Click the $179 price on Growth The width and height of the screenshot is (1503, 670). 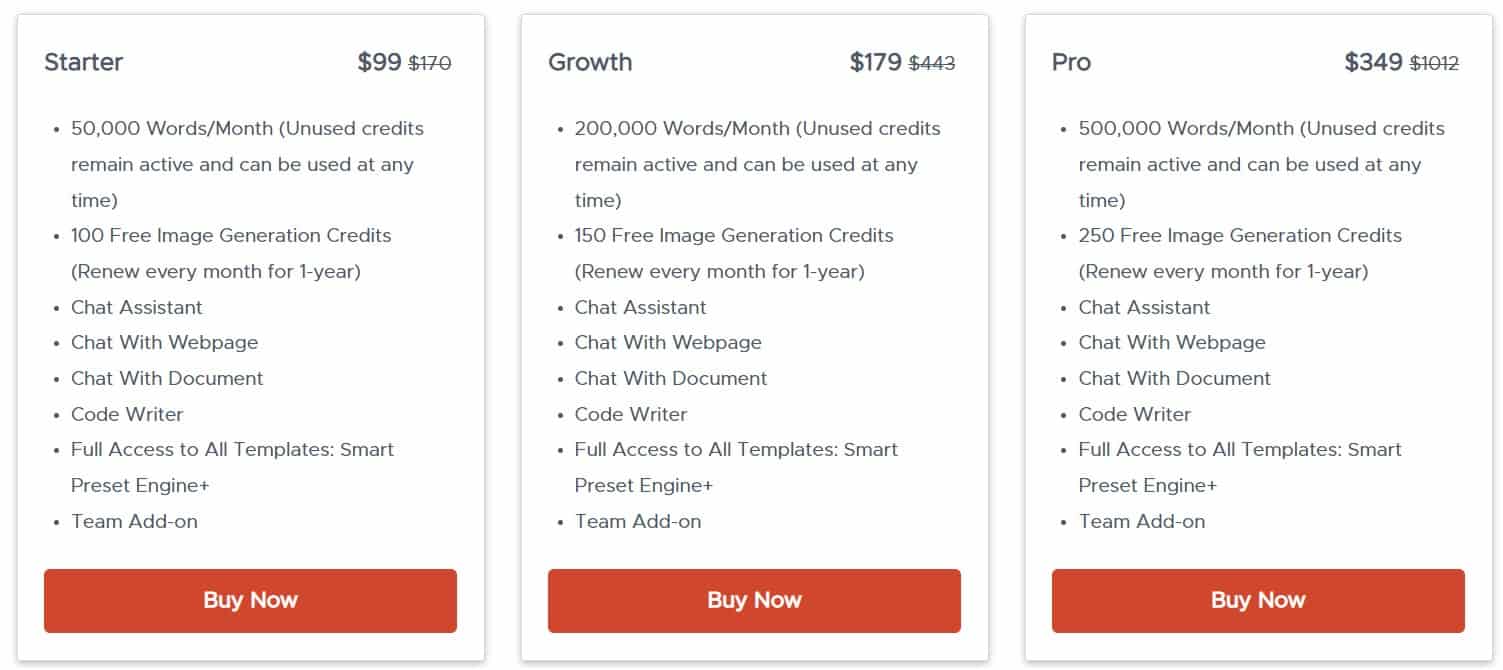[876, 61]
